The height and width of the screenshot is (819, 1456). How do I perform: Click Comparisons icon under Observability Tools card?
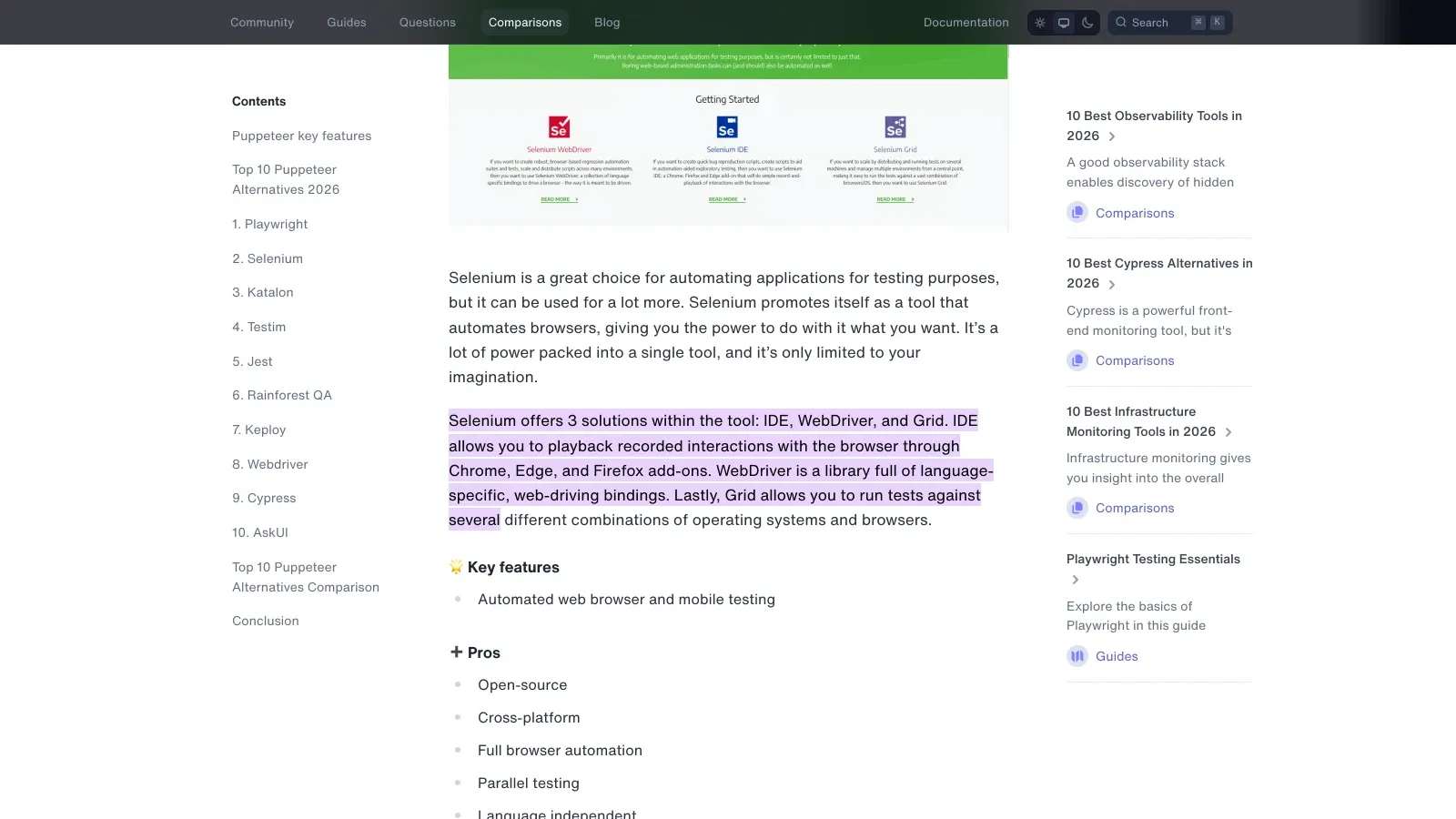click(x=1077, y=212)
